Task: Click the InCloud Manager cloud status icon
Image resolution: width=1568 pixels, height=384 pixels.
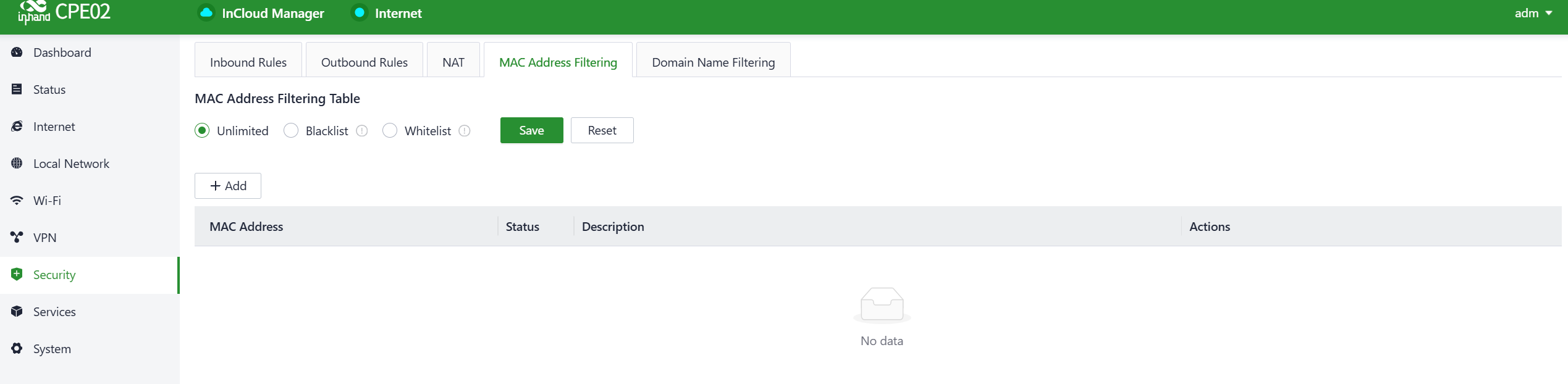Action: coord(206,13)
